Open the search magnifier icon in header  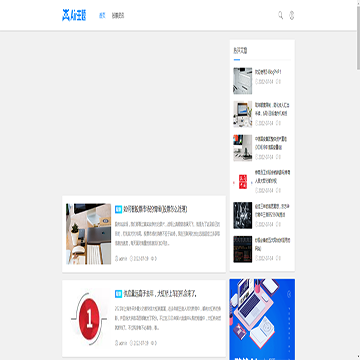point(281,15)
